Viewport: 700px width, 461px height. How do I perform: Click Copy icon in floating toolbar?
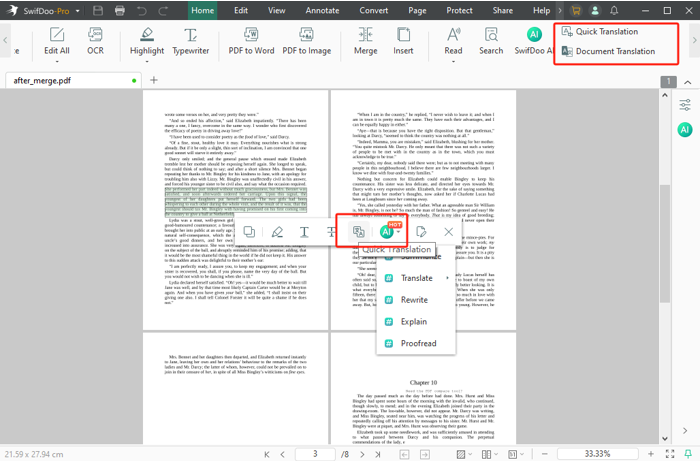tap(249, 232)
